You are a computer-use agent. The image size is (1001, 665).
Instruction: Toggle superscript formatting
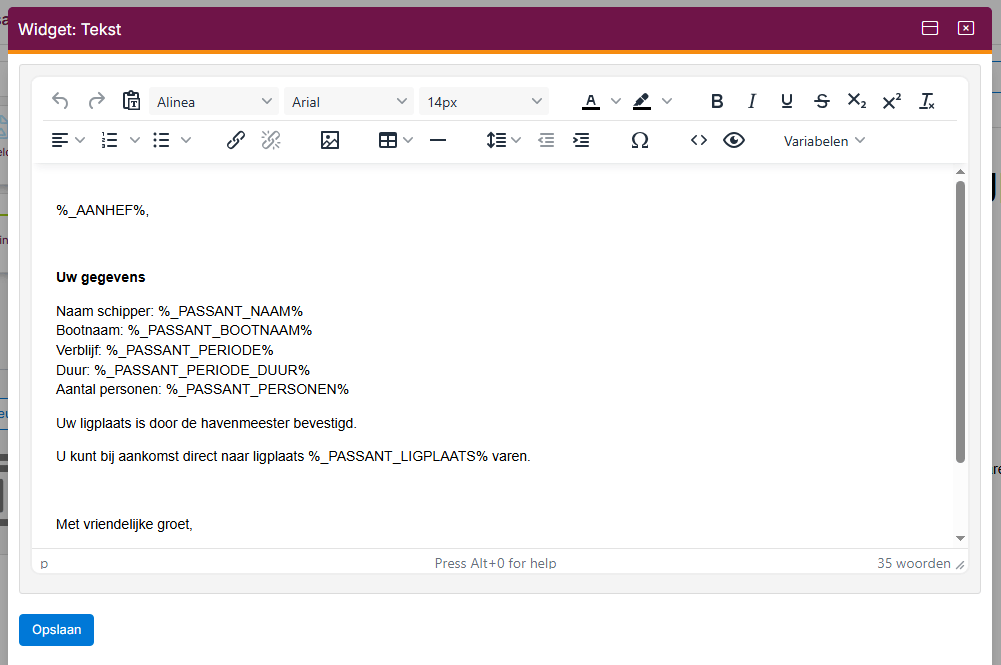tap(892, 101)
